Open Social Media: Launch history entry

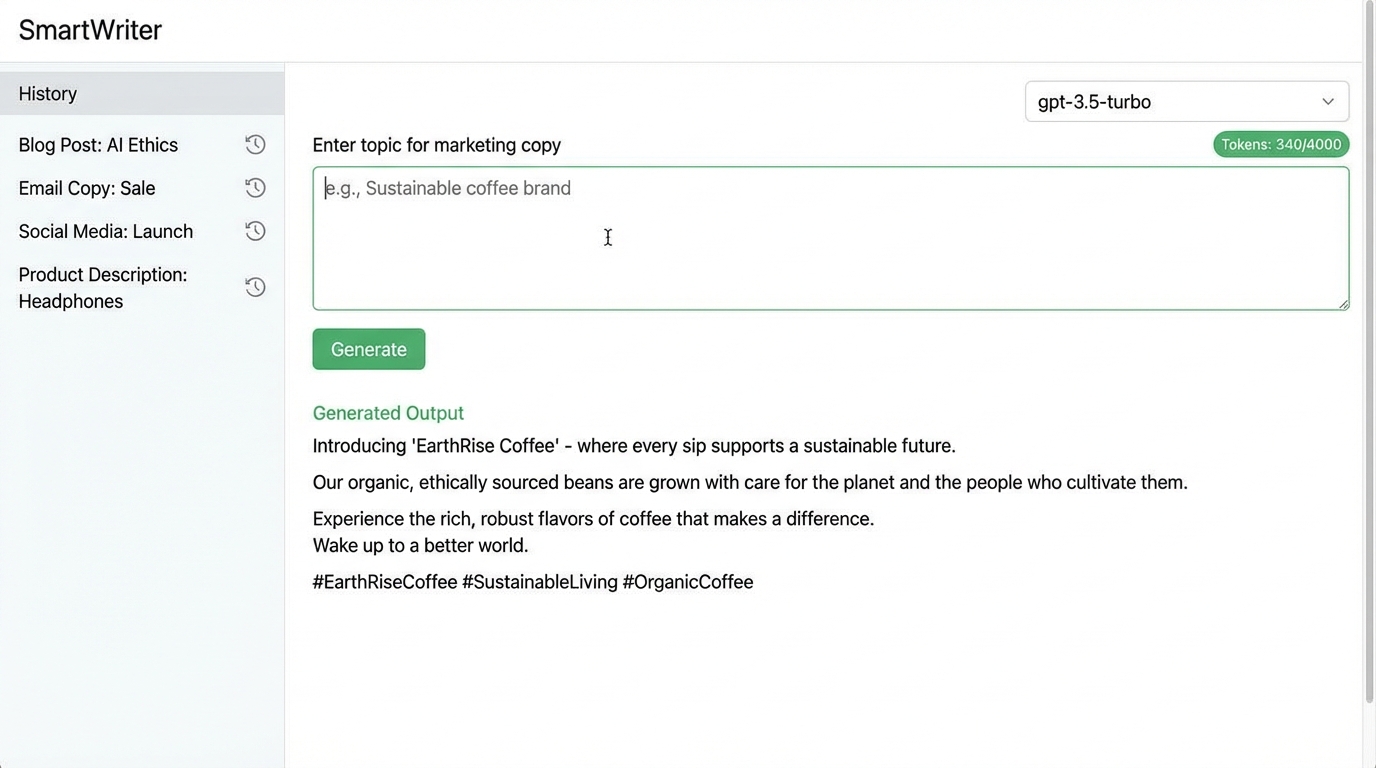coord(106,231)
